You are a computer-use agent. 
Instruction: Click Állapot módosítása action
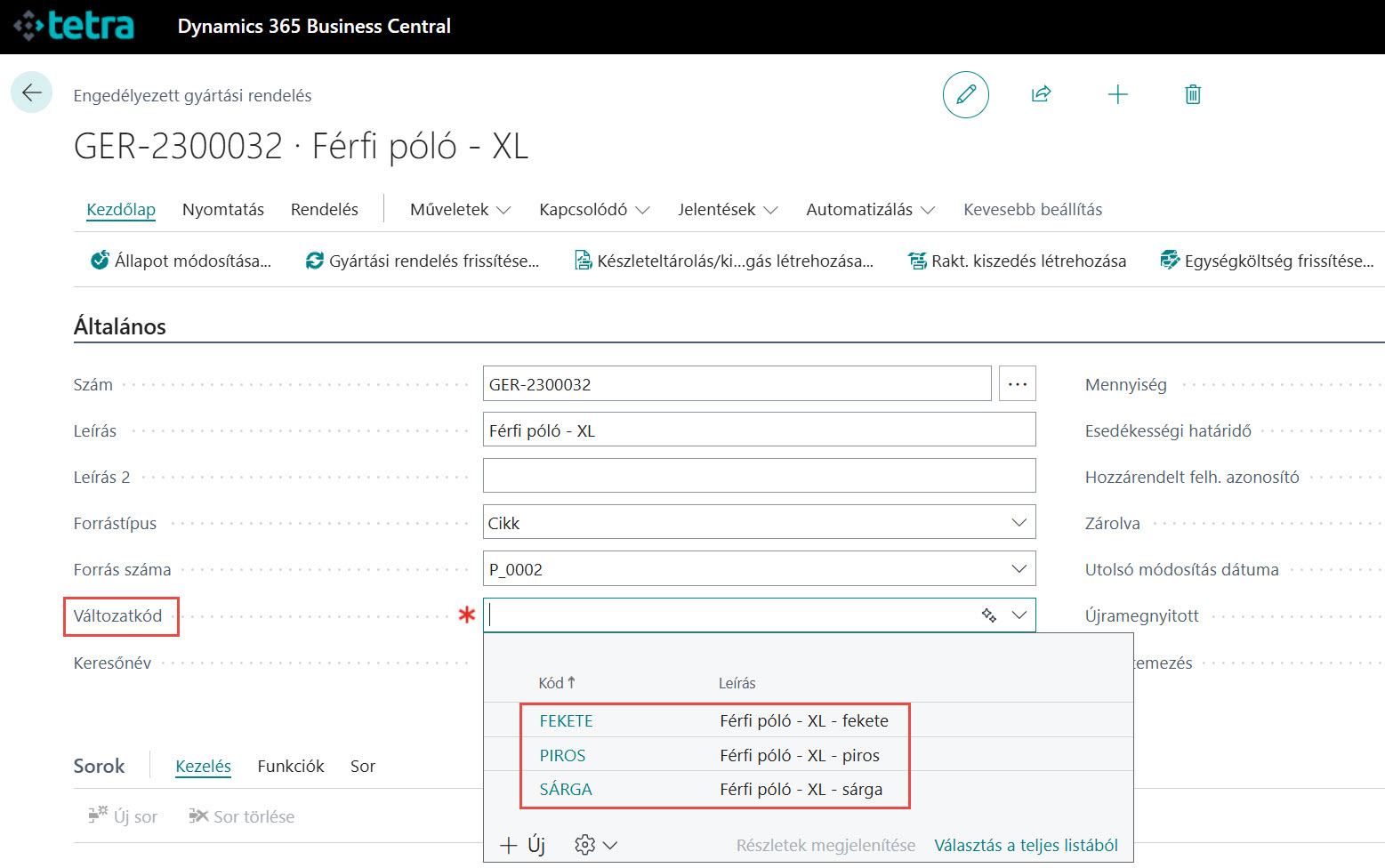(x=181, y=261)
